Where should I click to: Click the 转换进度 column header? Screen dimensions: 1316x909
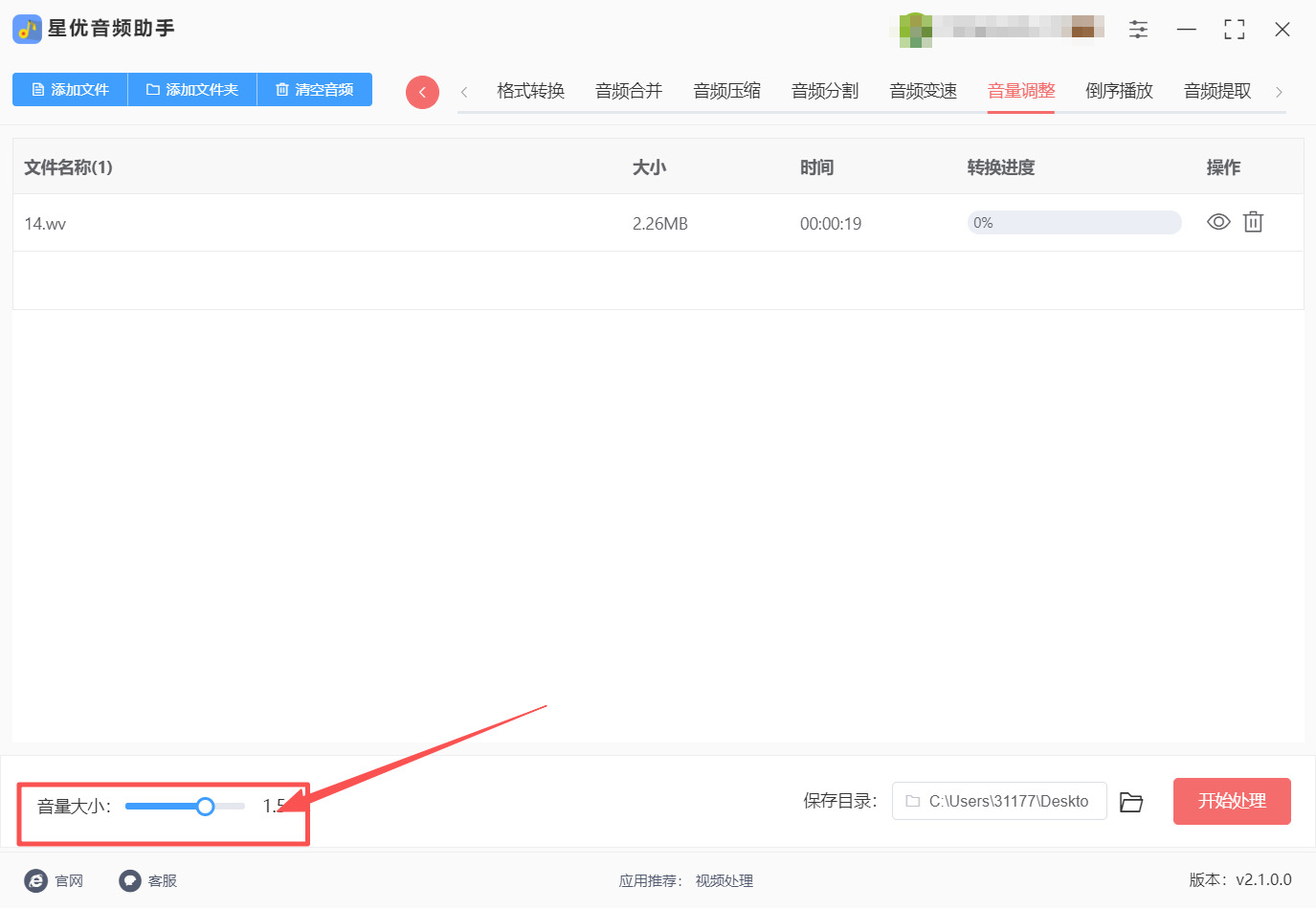[1001, 167]
